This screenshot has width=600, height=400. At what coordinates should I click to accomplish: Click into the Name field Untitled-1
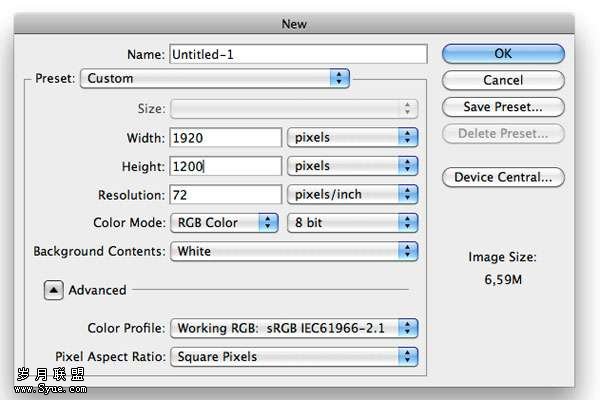[298, 54]
